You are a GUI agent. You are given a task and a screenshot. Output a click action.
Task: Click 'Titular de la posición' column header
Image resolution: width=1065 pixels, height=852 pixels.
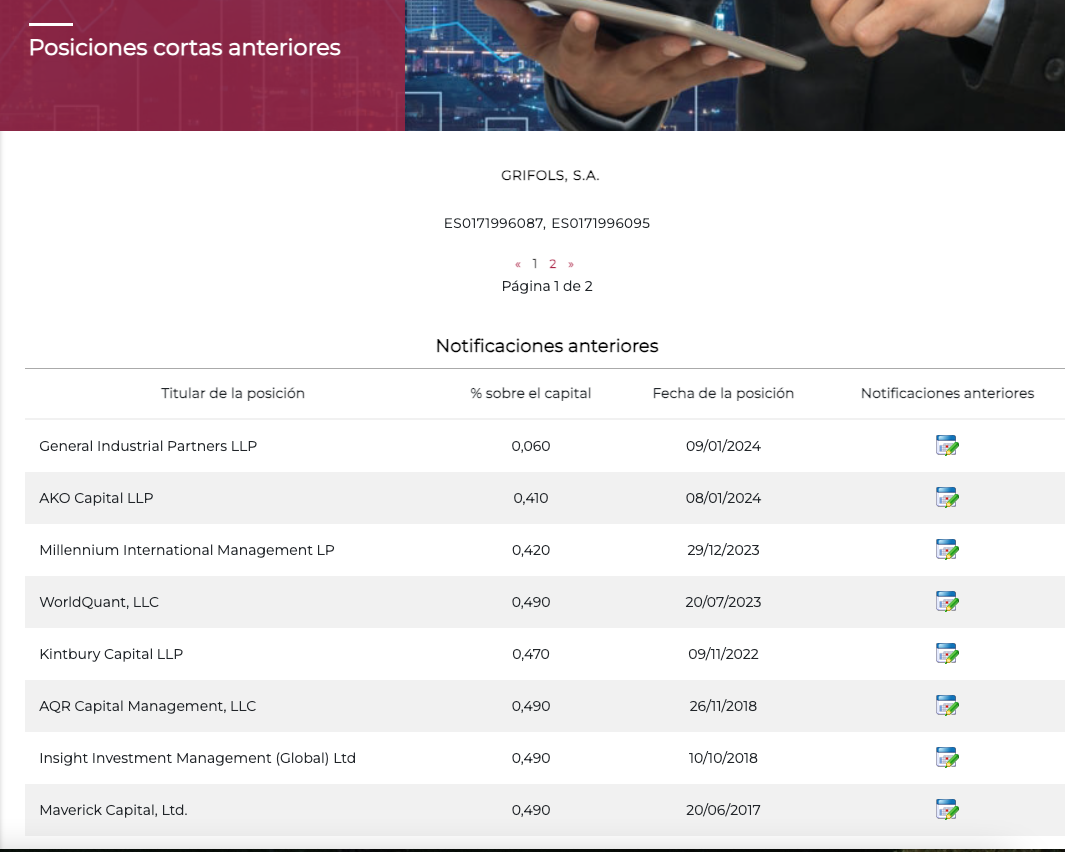[x=233, y=393]
